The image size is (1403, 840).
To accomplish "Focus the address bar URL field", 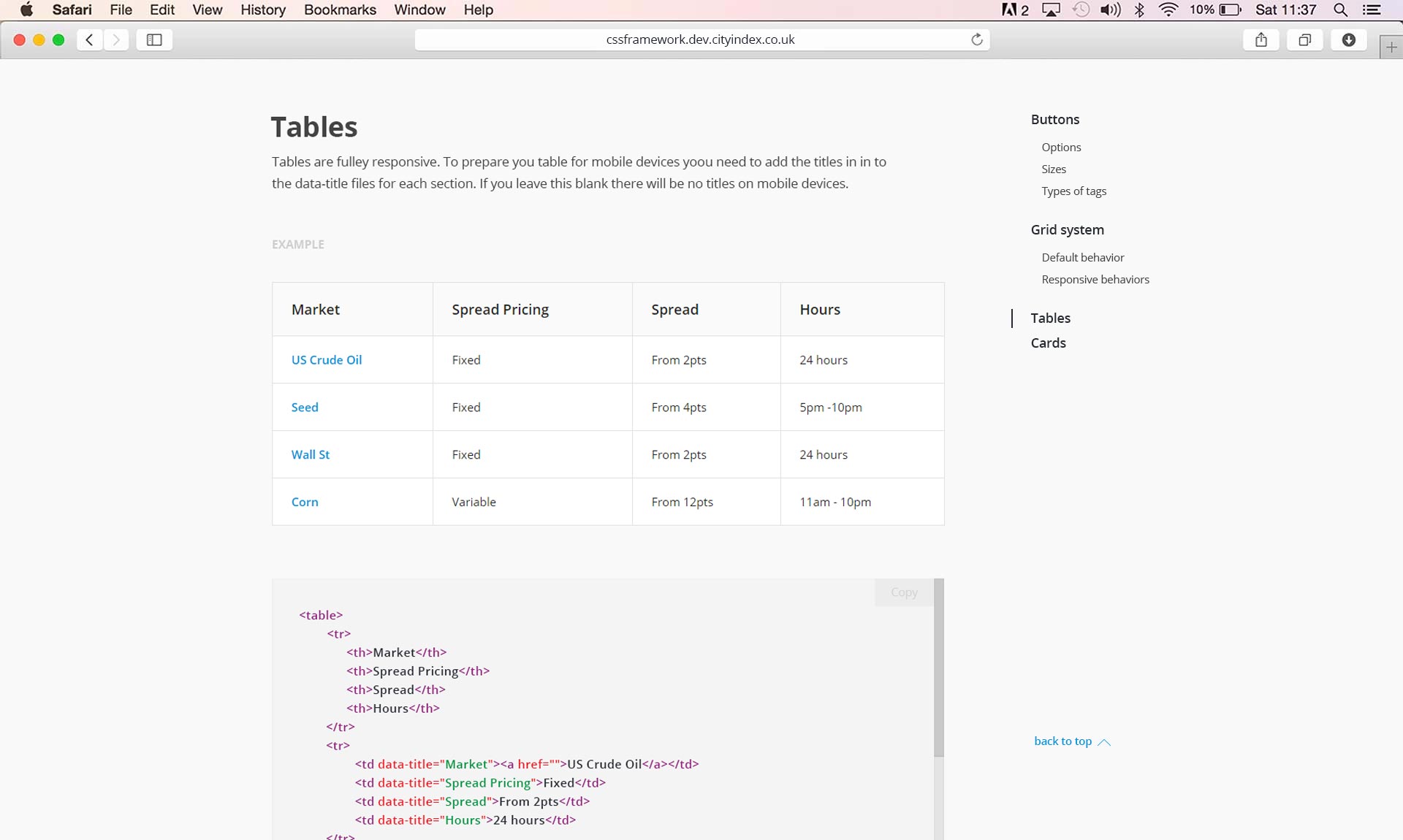I will 700,39.
